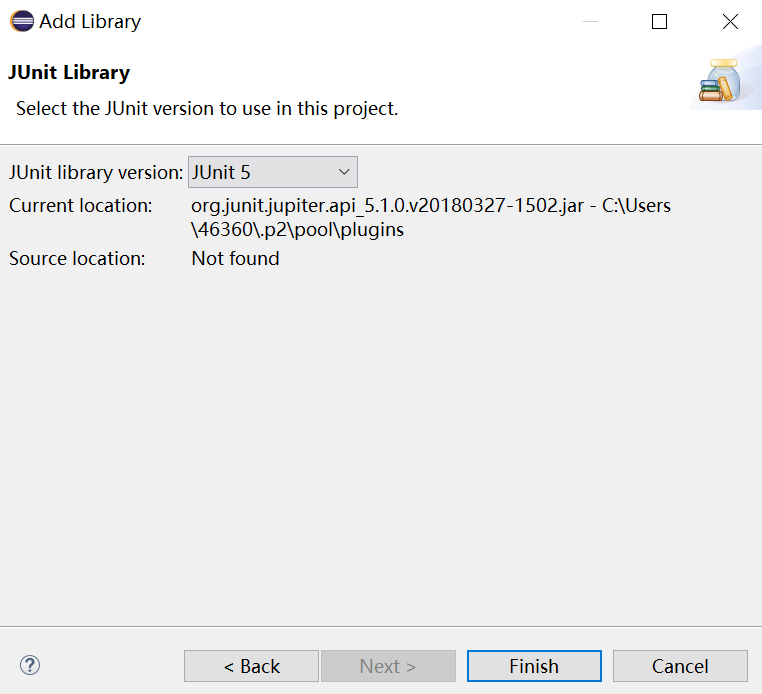Click the "Select the JUnit version" description text
The height and width of the screenshot is (694, 762).
[207, 108]
